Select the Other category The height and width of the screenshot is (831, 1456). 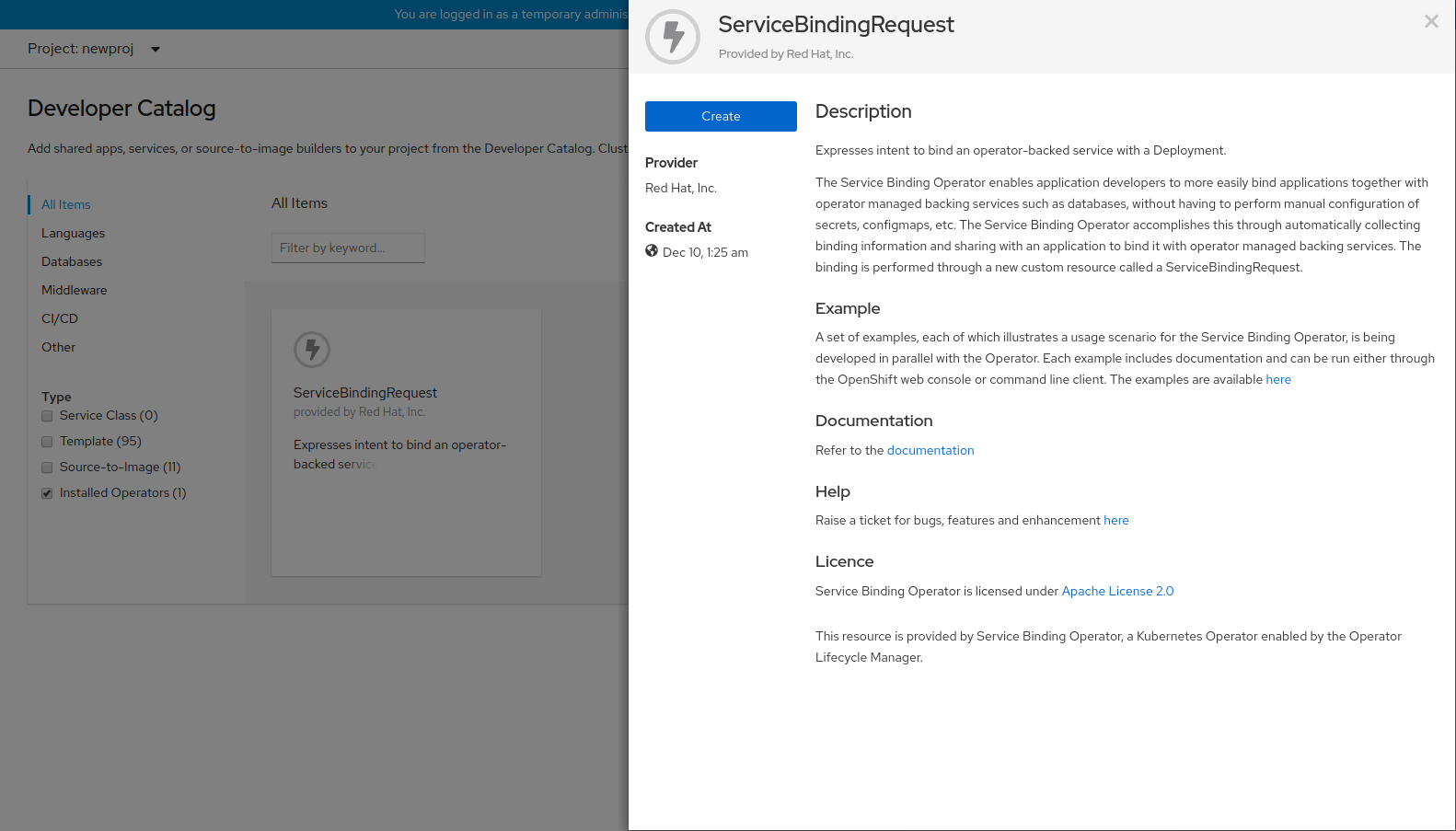(59, 347)
